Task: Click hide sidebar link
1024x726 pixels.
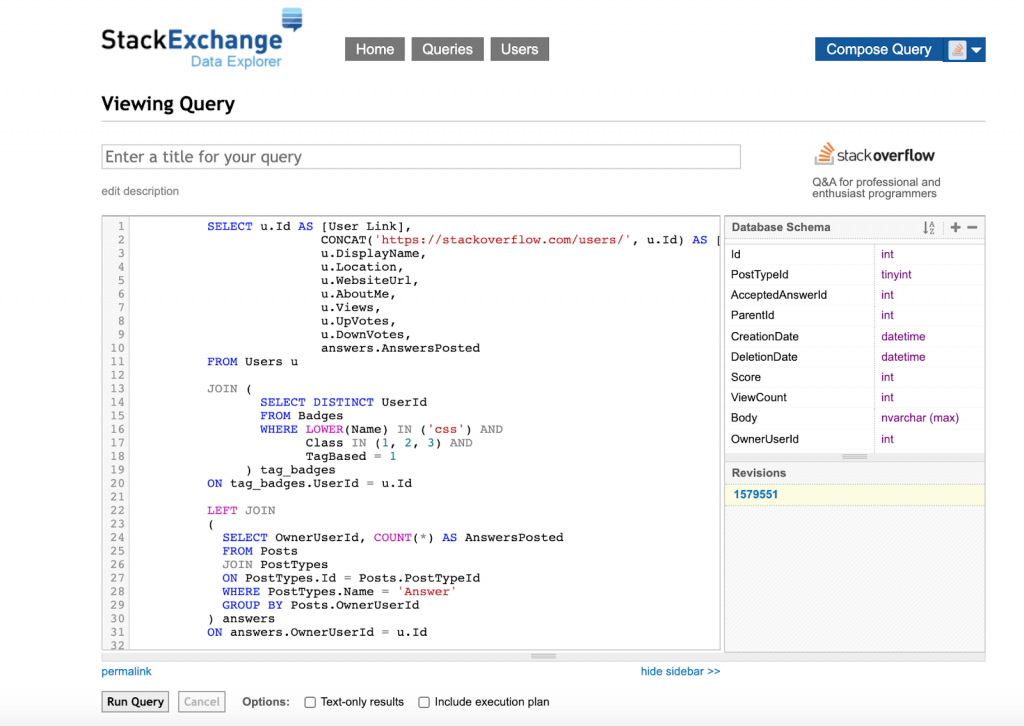Action: click(x=680, y=672)
